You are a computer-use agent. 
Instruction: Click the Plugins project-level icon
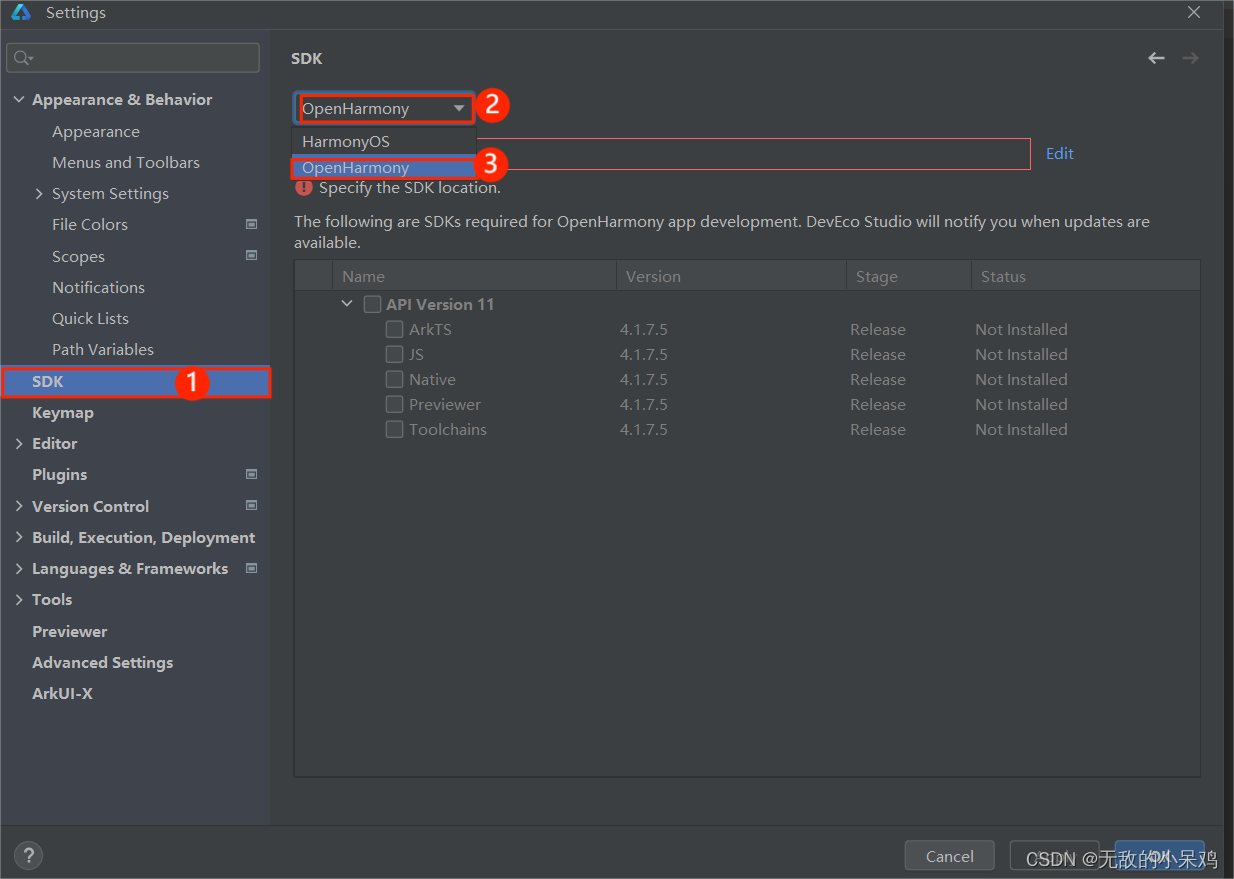251,474
